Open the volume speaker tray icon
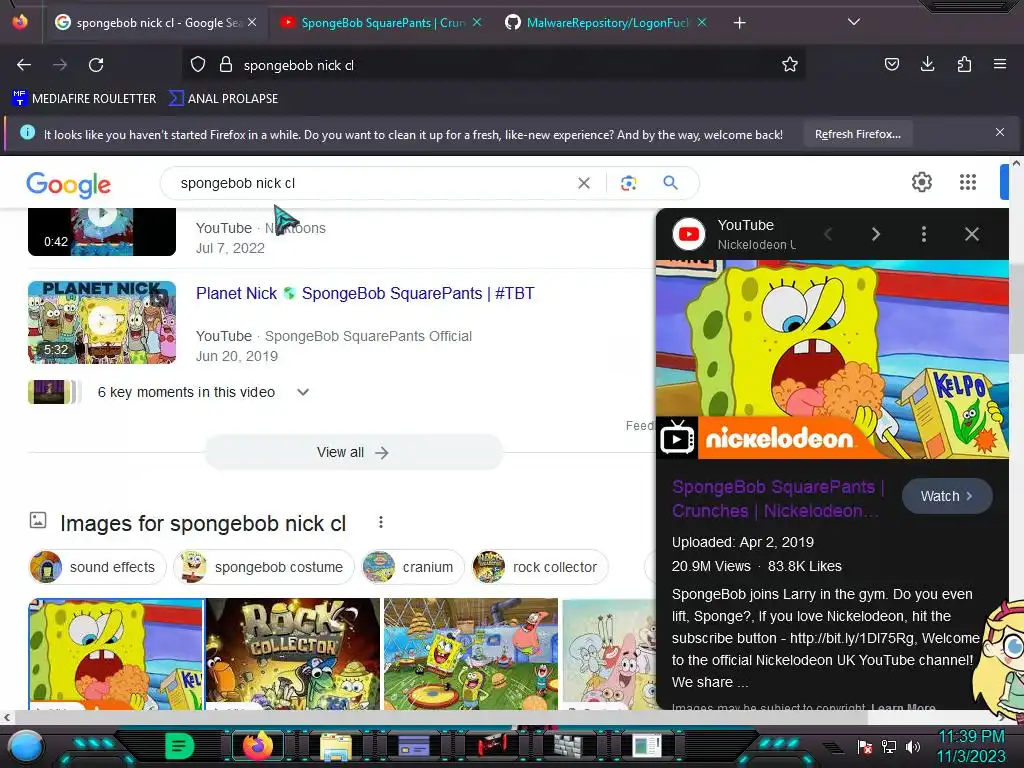Screen dimensions: 1024x768 (913, 746)
